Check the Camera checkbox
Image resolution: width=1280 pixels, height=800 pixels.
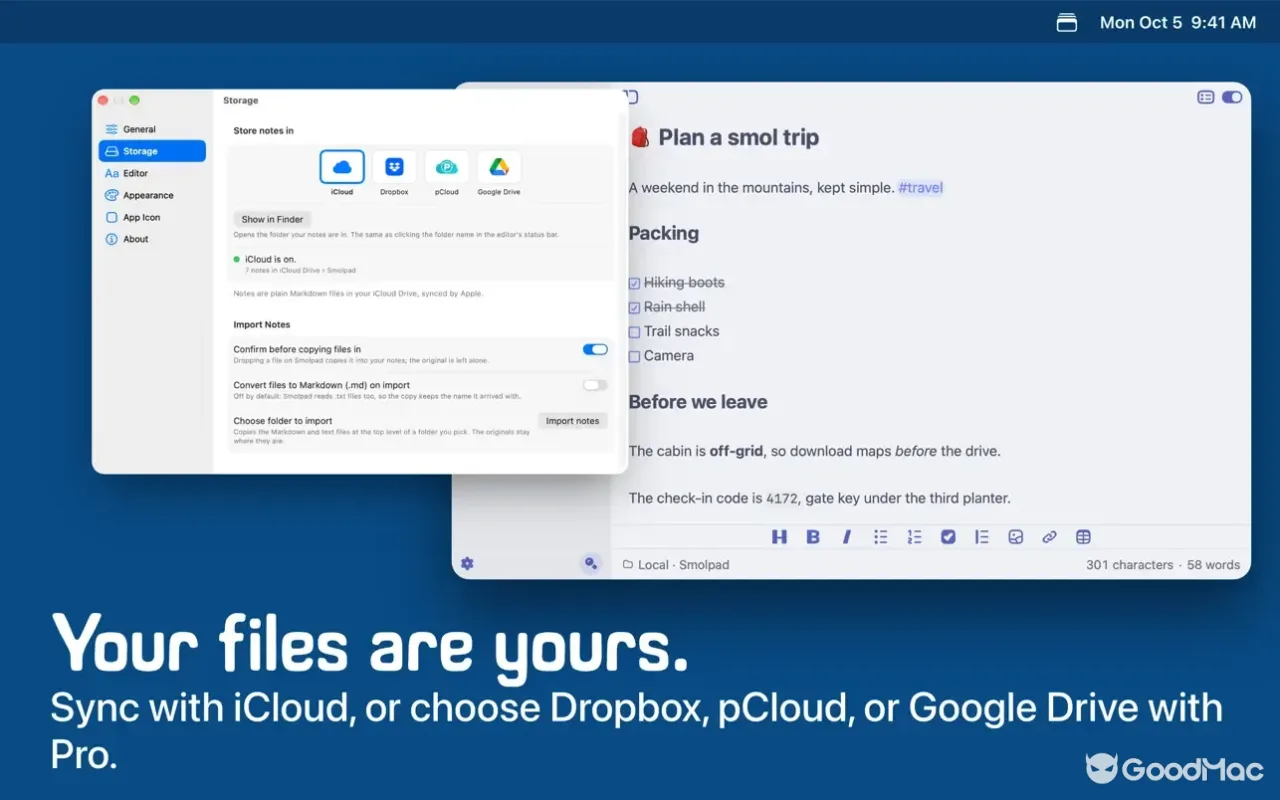click(x=634, y=356)
